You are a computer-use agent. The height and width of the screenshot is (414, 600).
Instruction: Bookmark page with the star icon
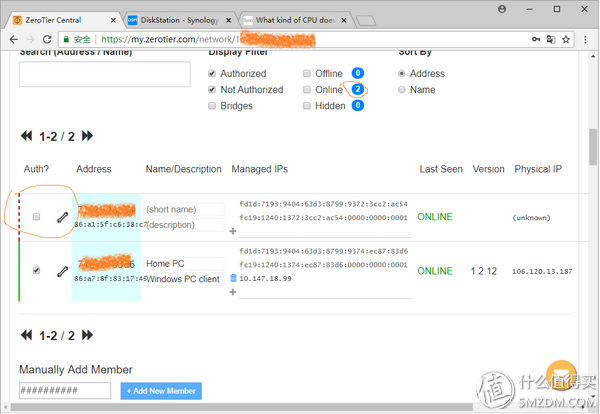coord(566,39)
